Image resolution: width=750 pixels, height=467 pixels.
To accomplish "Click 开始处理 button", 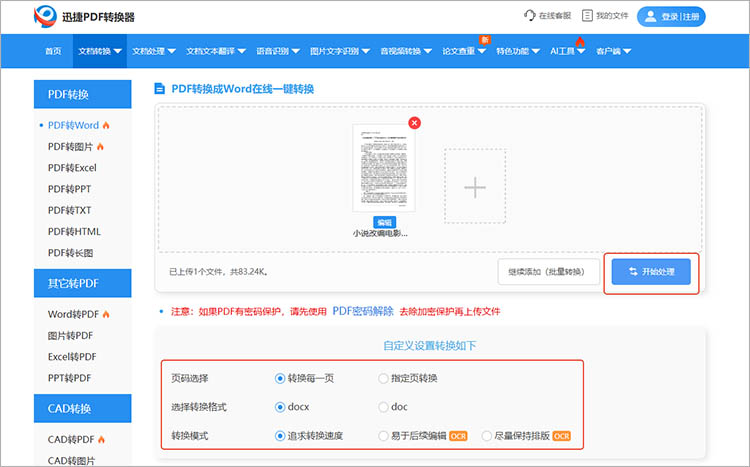I will pos(651,272).
